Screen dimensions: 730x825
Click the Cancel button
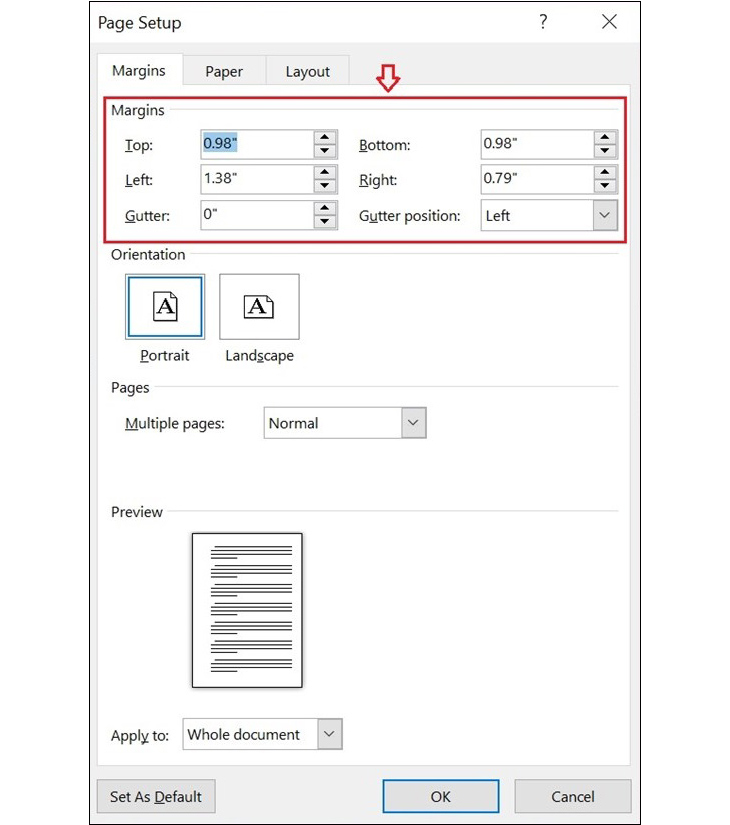pyautogui.click(x=573, y=797)
